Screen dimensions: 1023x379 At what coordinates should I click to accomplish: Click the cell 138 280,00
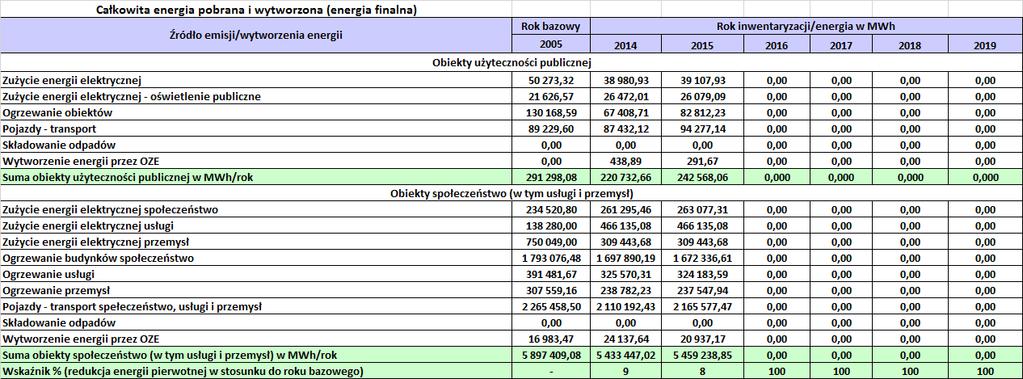coord(551,226)
